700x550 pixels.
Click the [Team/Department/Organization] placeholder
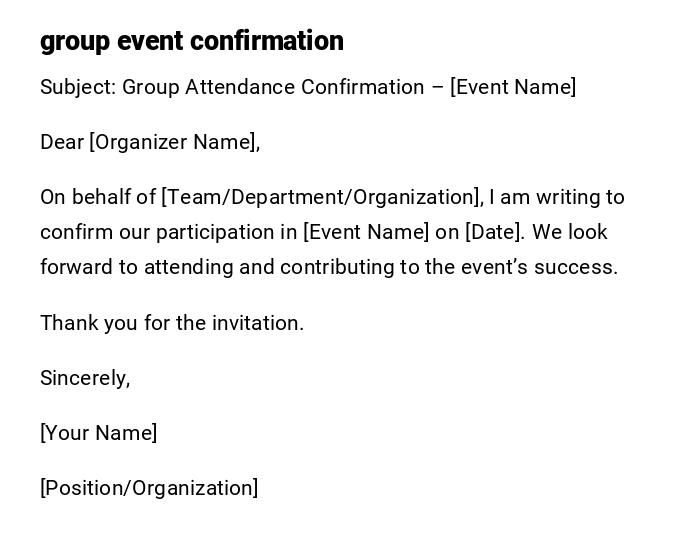(322, 197)
